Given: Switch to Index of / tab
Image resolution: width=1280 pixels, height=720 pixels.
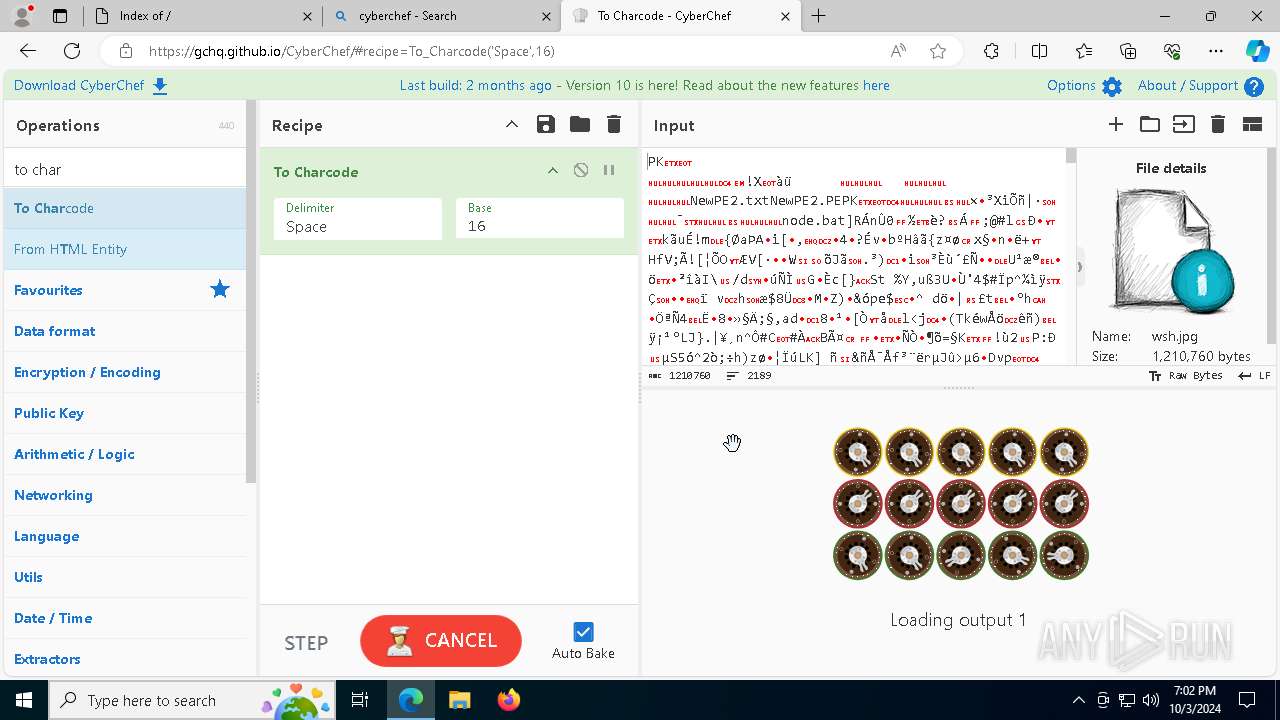Looking at the screenshot, I should (x=203, y=16).
